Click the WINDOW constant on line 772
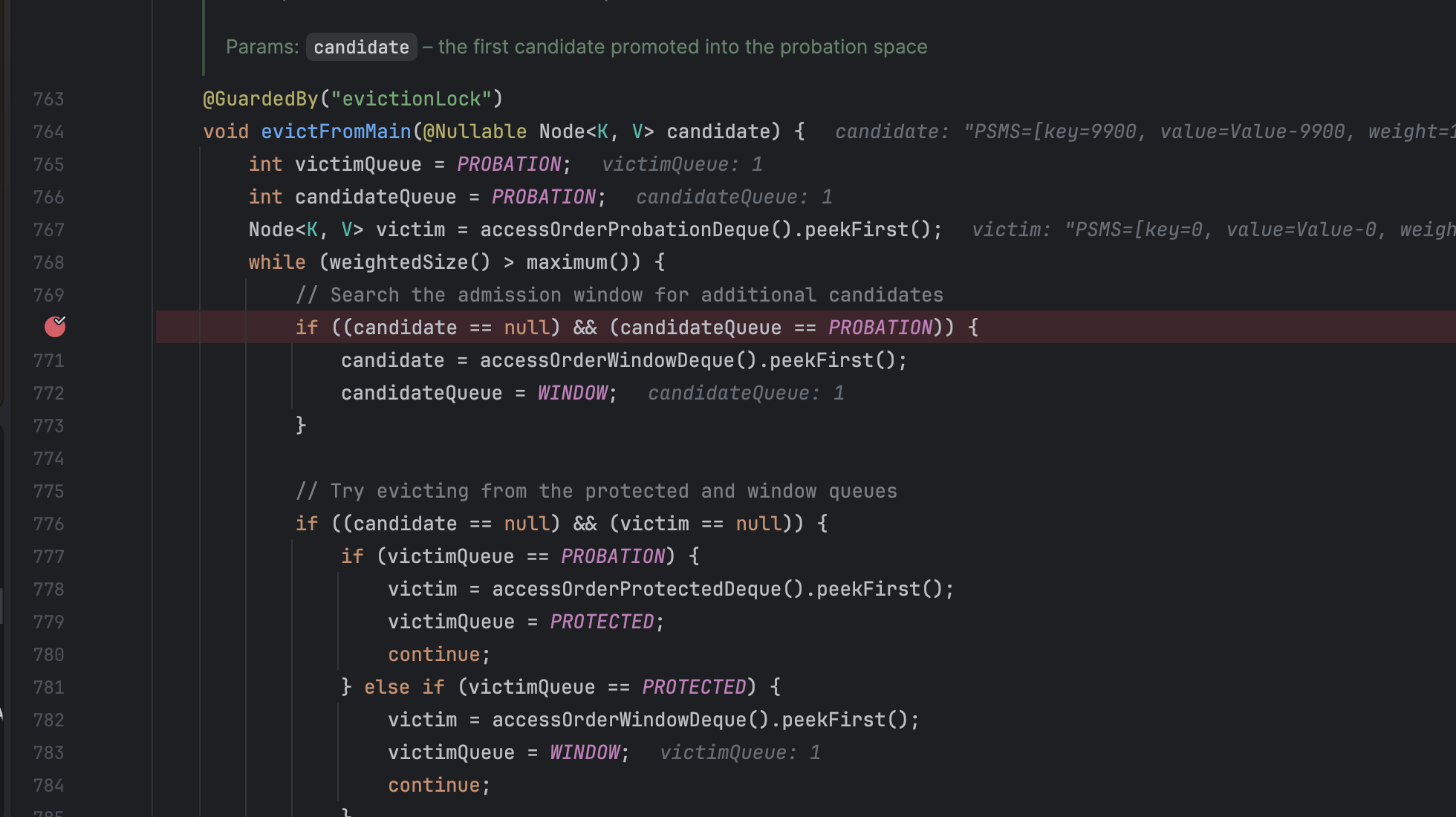Image resolution: width=1456 pixels, height=817 pixels. tap(572, 394)
